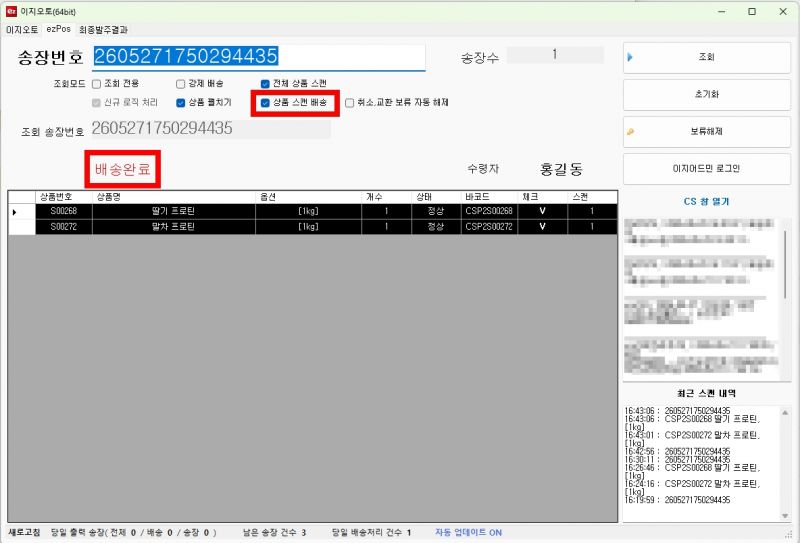Select the ezPos tab
The image size is (800, 543).
59,29
